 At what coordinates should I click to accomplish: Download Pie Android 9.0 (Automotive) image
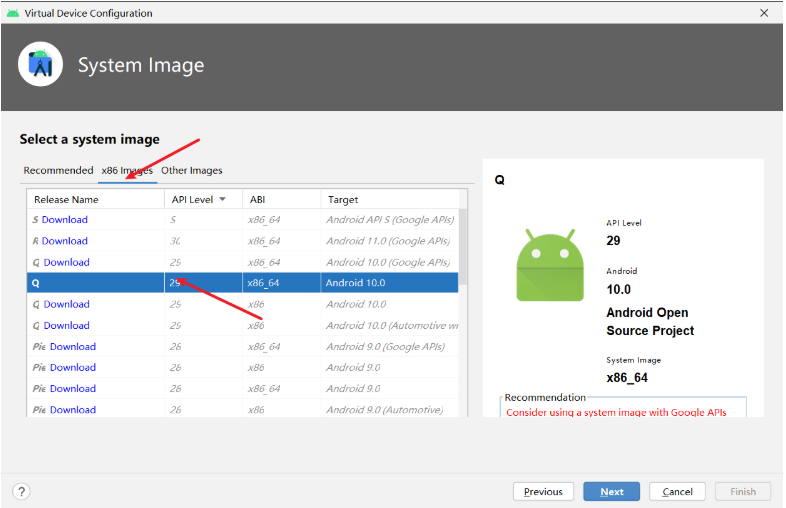pyautogui.click(x=73, y=410)
